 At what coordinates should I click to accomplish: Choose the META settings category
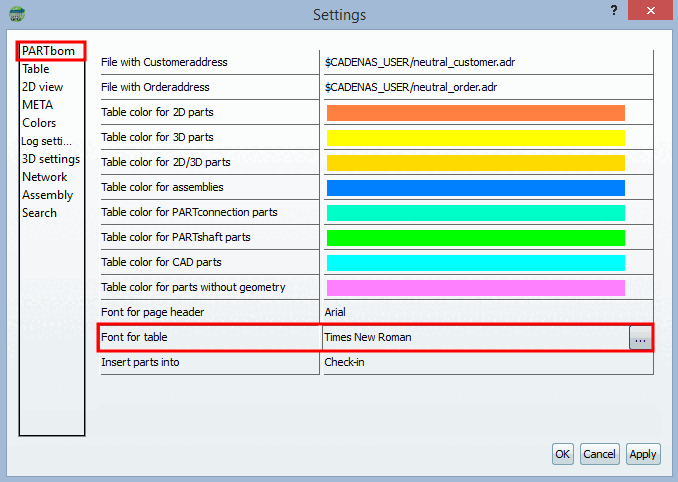[38, 105]
